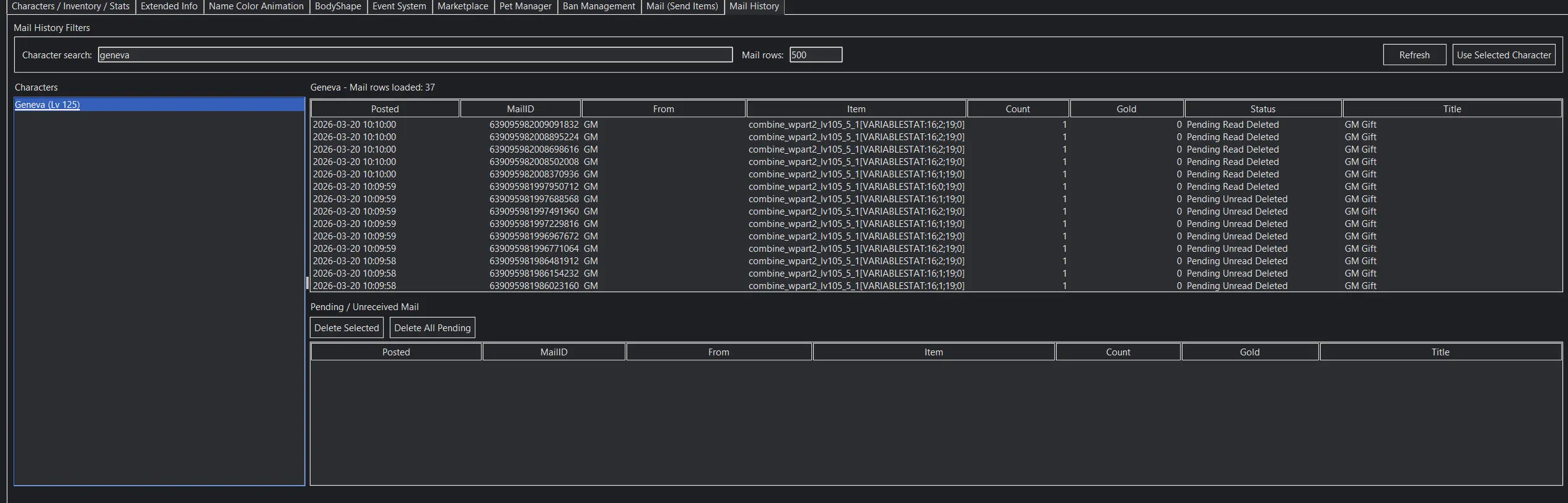The width and height of the screenshot is (1568, 503).
Task: Switch to the Extended Info tab
Action: pyautogui.click(x=169, y=6)
